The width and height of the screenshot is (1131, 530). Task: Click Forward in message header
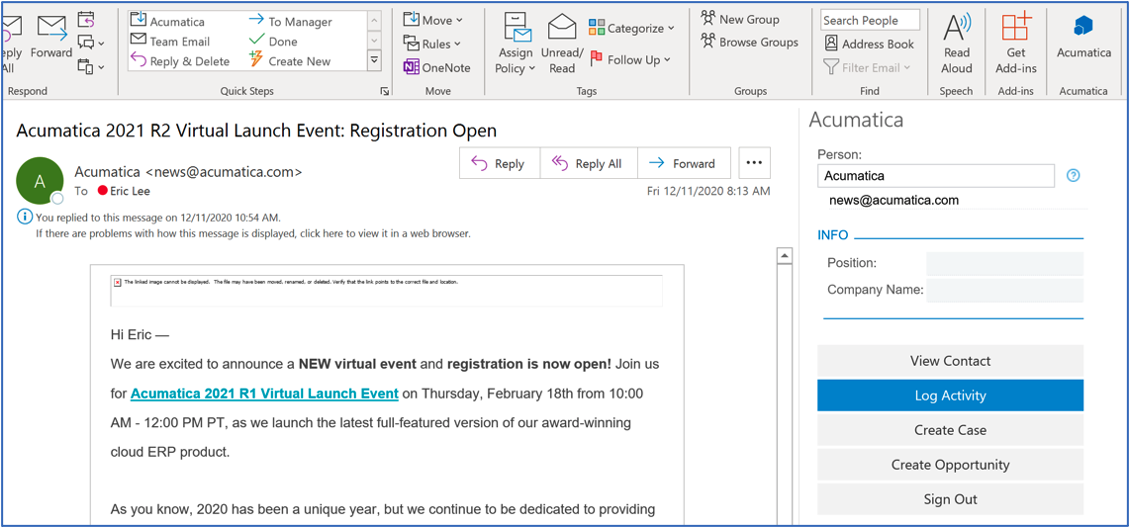[683, 164]
